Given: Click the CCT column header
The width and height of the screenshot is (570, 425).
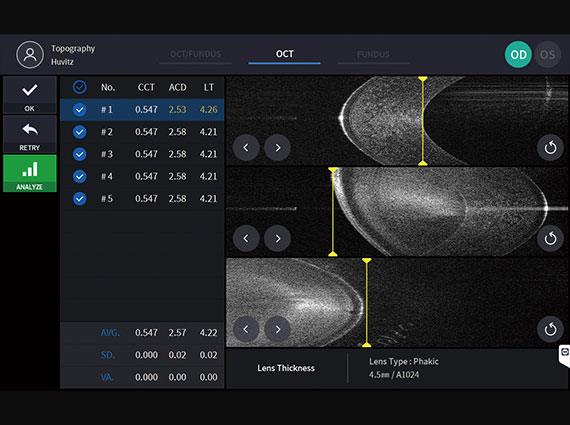Looking at the screenshot, I should [146, 87].
